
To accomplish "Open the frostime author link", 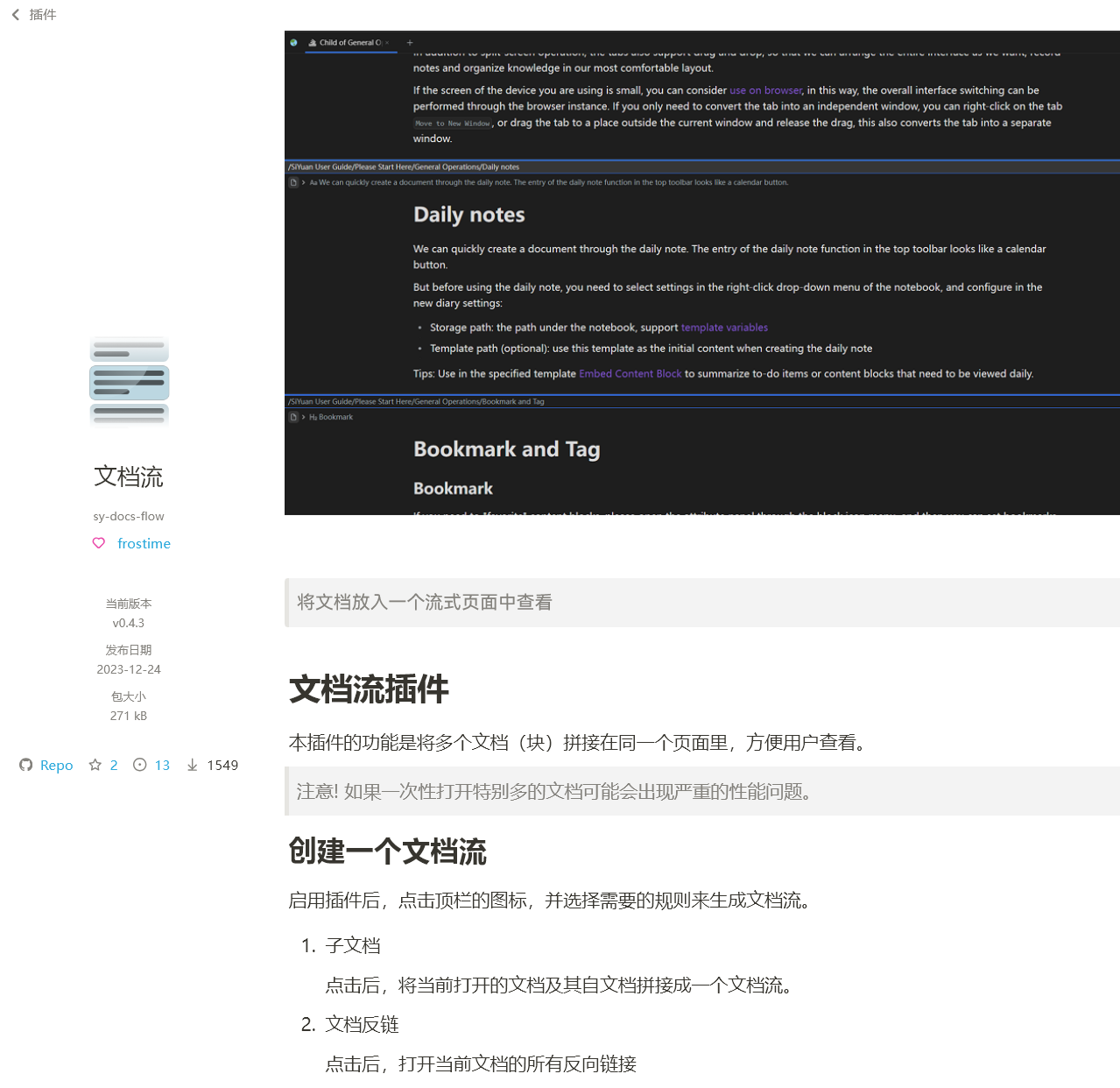I will pyautogui.click(x=144, y=543).
